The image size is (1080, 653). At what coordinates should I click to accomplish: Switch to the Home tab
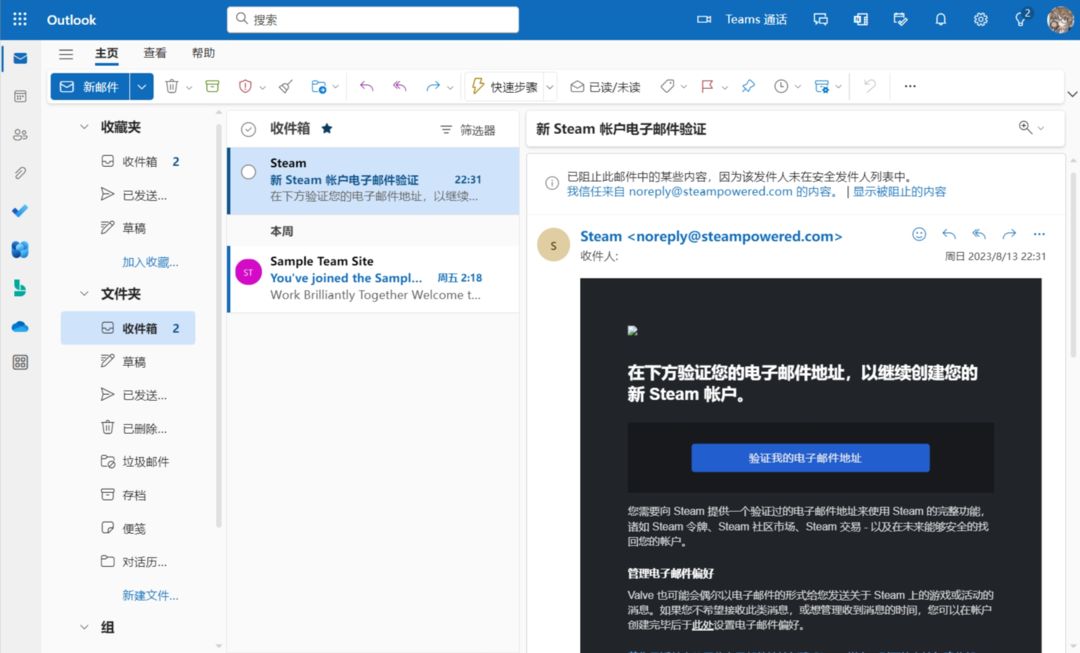107,53
